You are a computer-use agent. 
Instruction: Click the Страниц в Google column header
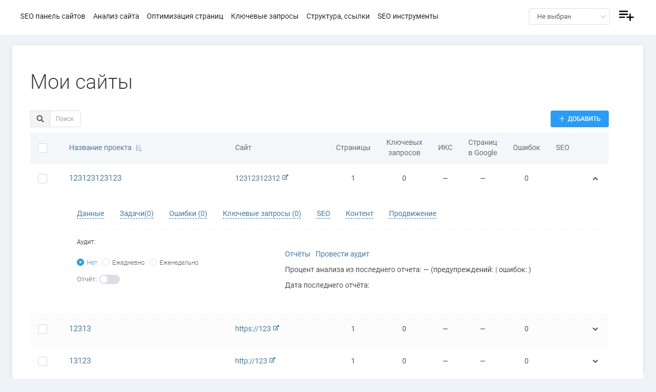pos(483,148)
